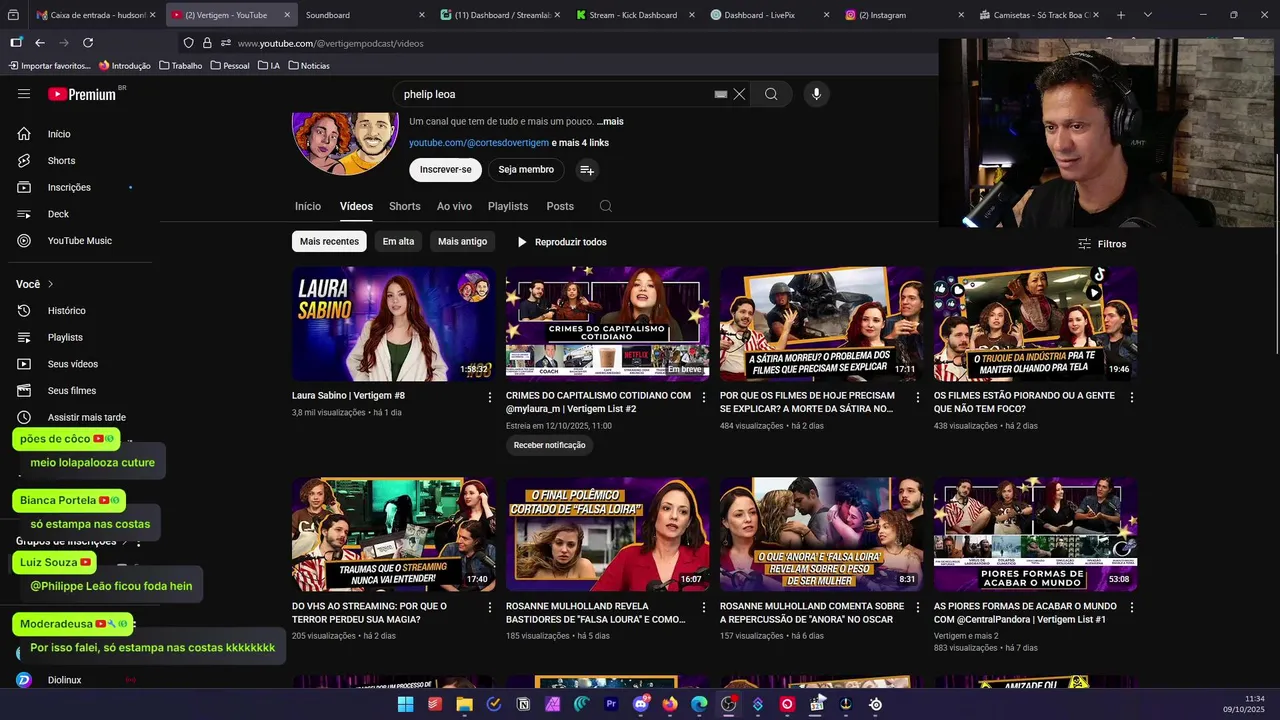Open the Pessoal bookmarks folder
Viewport: 1280px width, 720px height.
(x=230, y=66)
